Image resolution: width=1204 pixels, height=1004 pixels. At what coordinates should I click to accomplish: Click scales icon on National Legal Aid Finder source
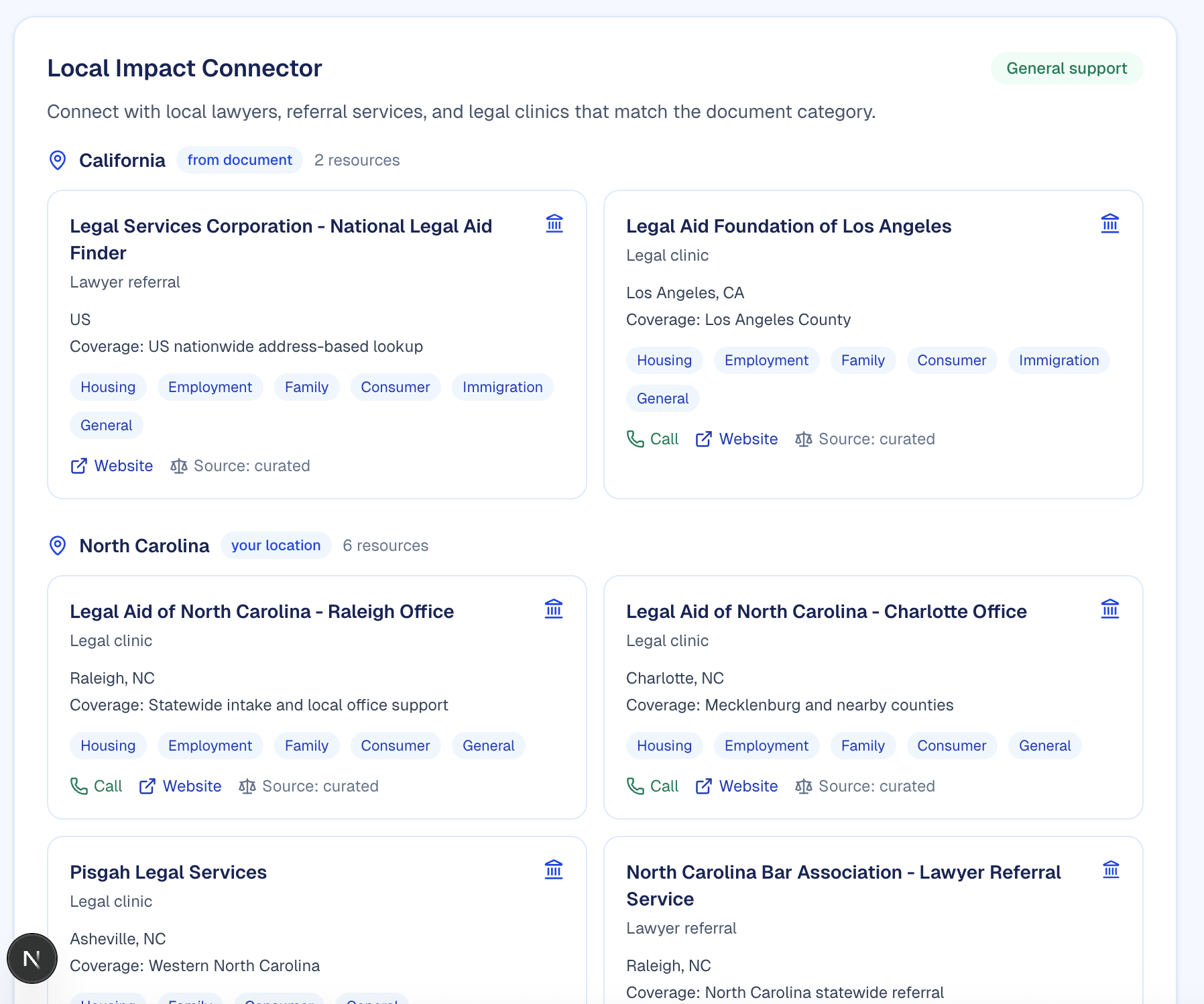click(x=178, y=466)
